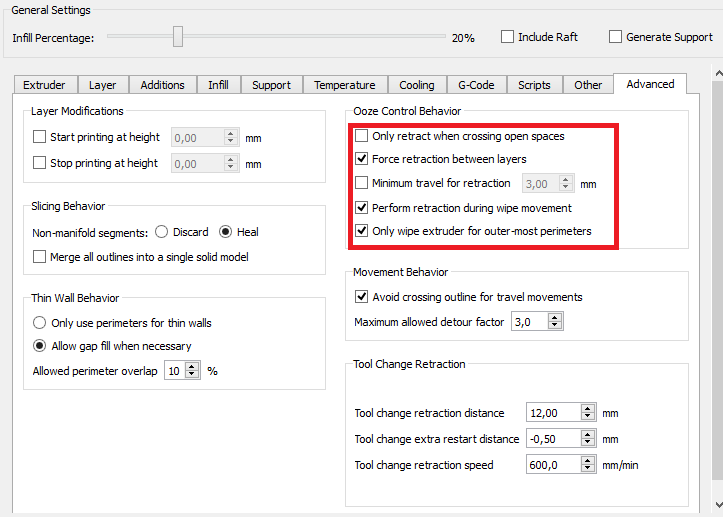The image size is (723, 518).
Task: Check the Generate Support option
Action: click(615, 37)
